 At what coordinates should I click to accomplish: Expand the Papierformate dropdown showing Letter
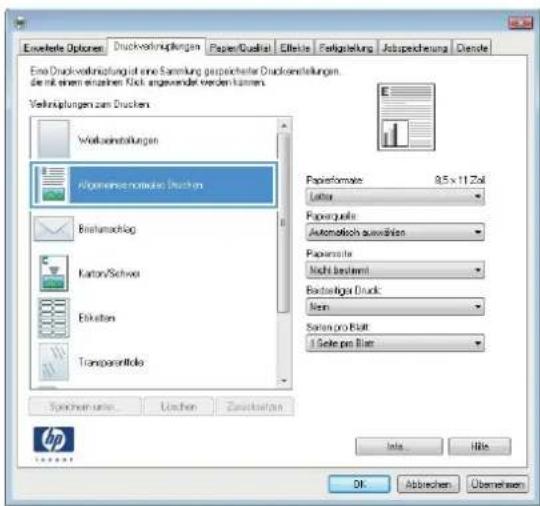[x=395, y=196]
